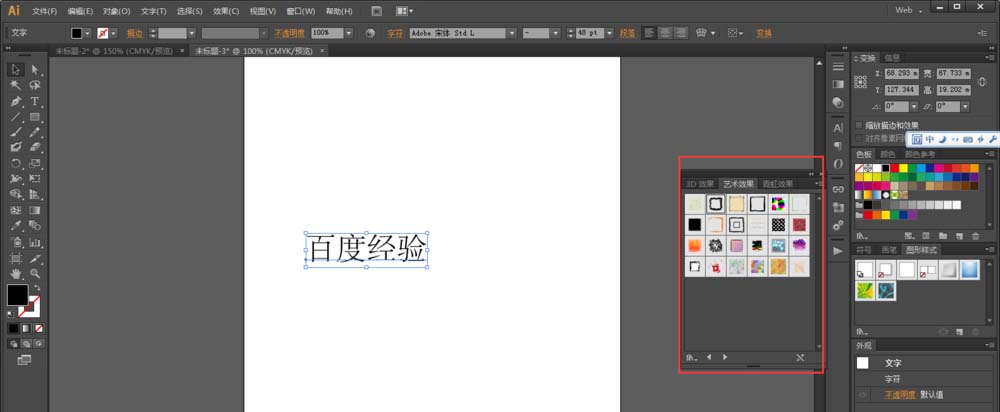Click the 字符 character link
1000x412 pixels.
point(395,33)
